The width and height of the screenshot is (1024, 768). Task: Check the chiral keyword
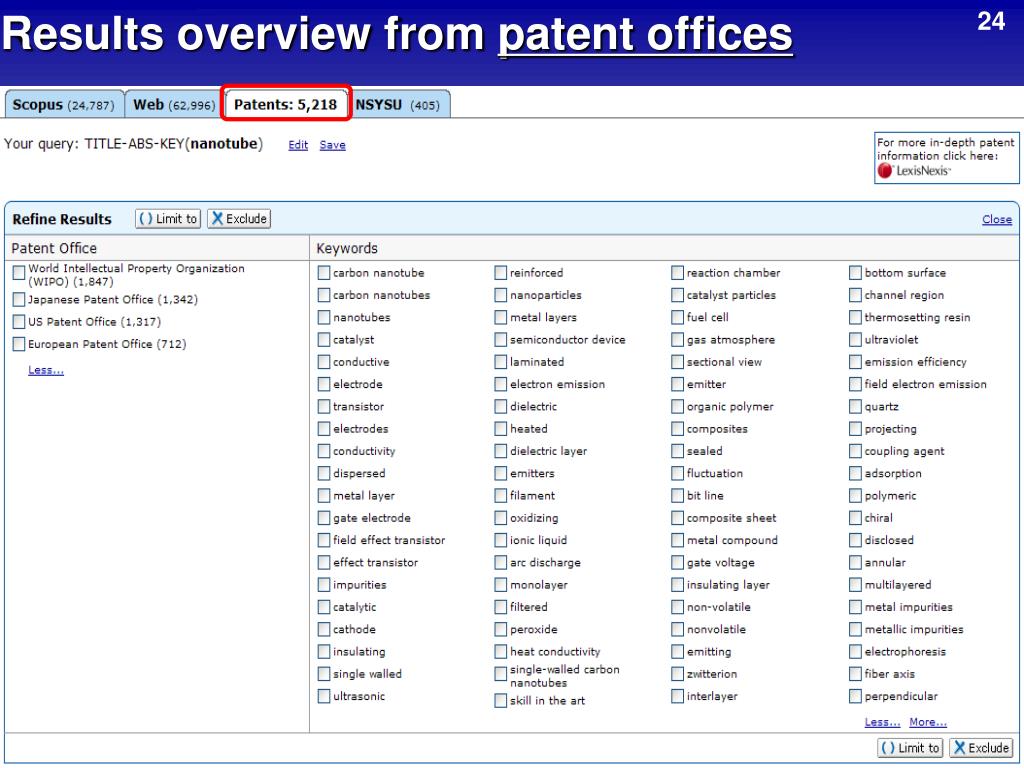tap(856, 517)
